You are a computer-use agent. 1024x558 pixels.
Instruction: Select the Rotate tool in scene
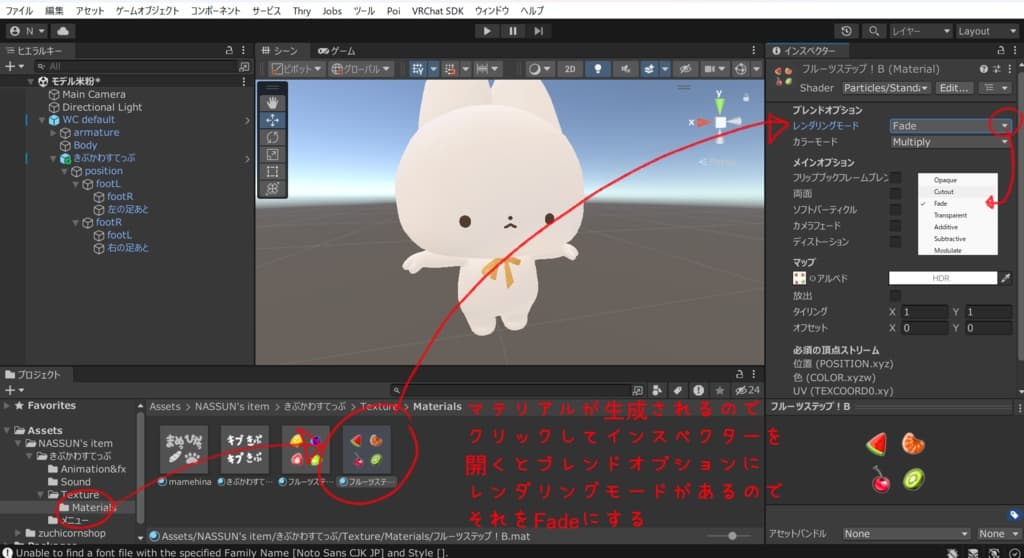click(272, 137)
